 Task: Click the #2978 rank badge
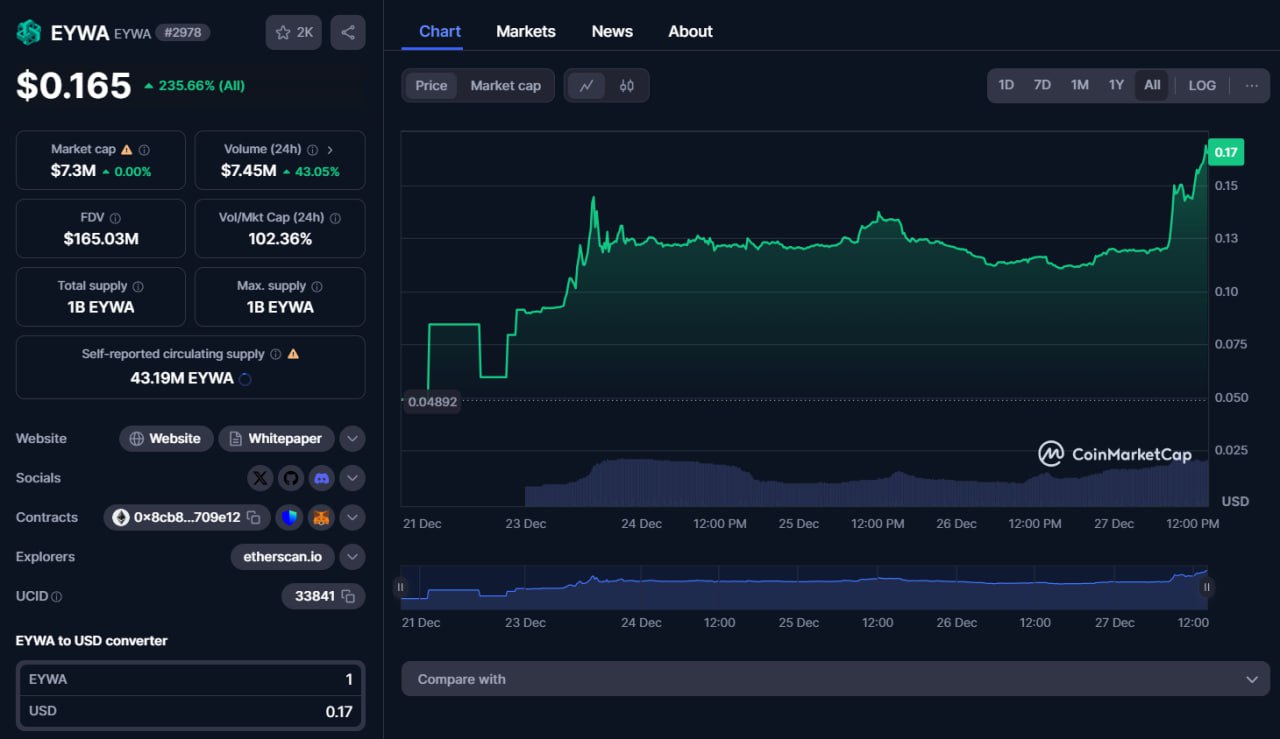[183, 33]
